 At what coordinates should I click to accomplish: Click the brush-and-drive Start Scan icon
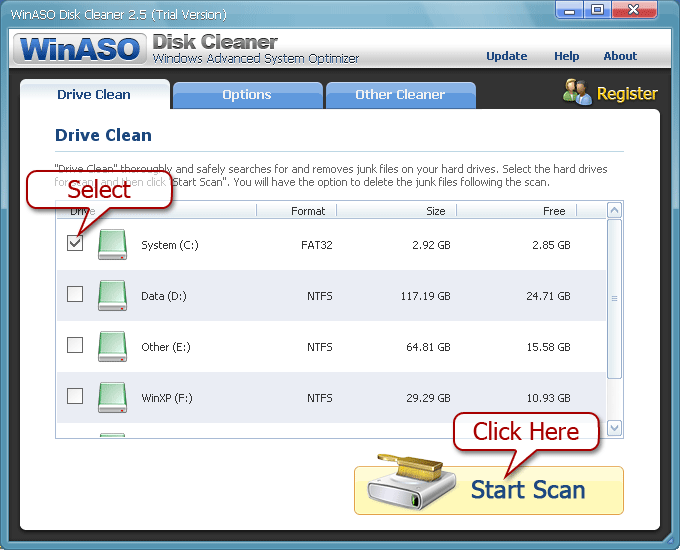click(x=411, y=482)
